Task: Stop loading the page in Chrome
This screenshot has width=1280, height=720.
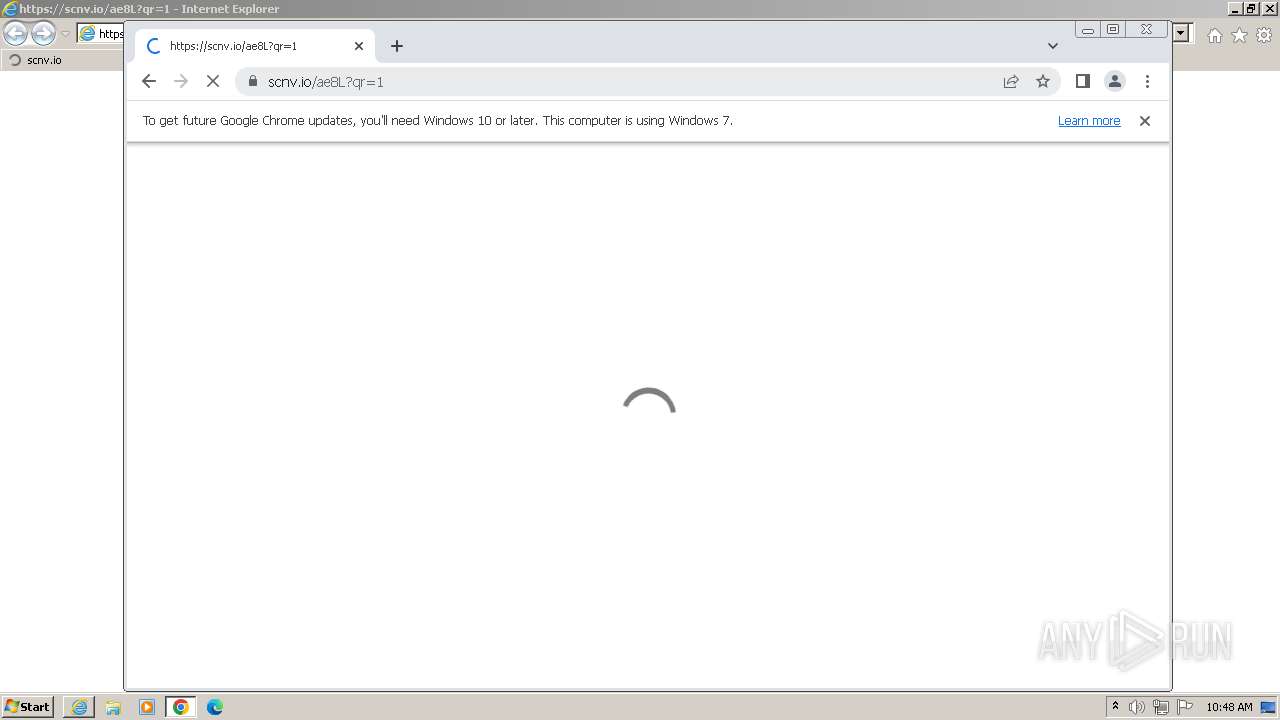Action: 213,81
